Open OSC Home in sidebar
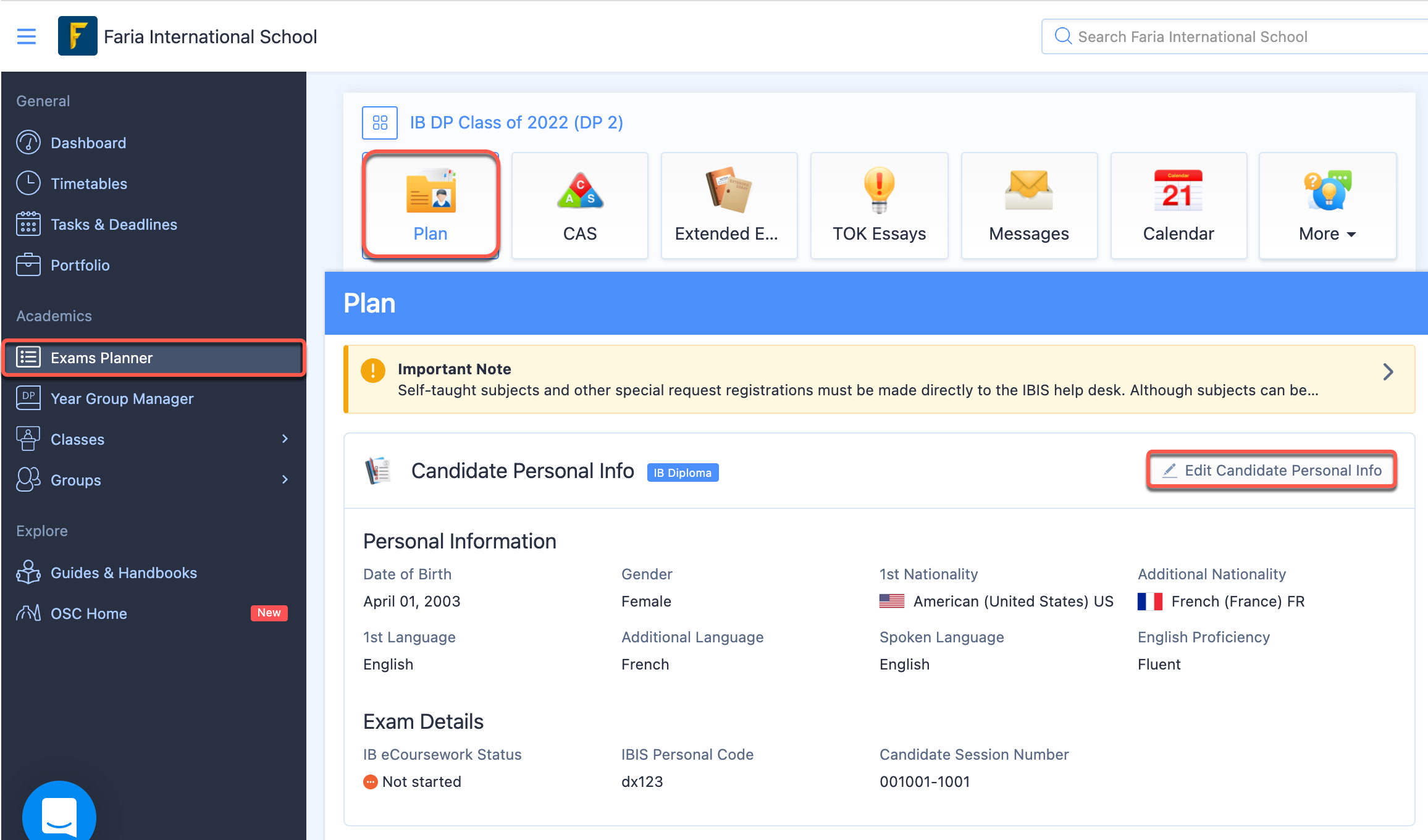1428x840 pixels. click(88, 613)
